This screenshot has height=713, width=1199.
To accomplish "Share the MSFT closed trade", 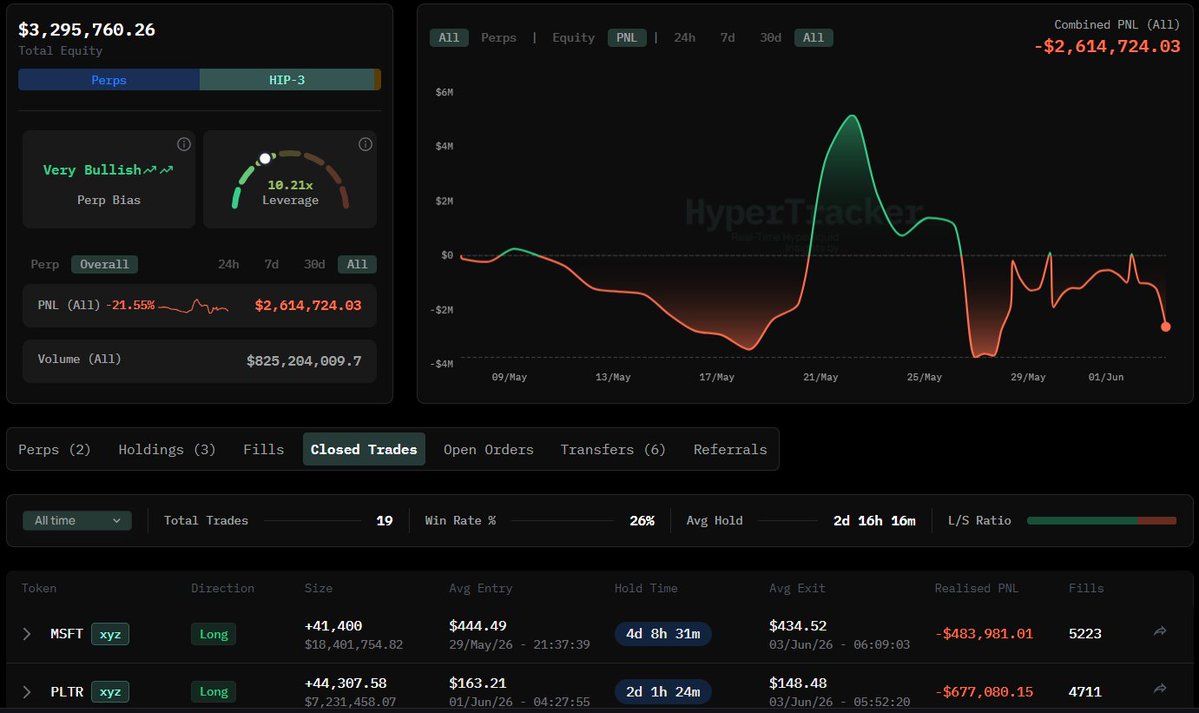I will 1160,631.
